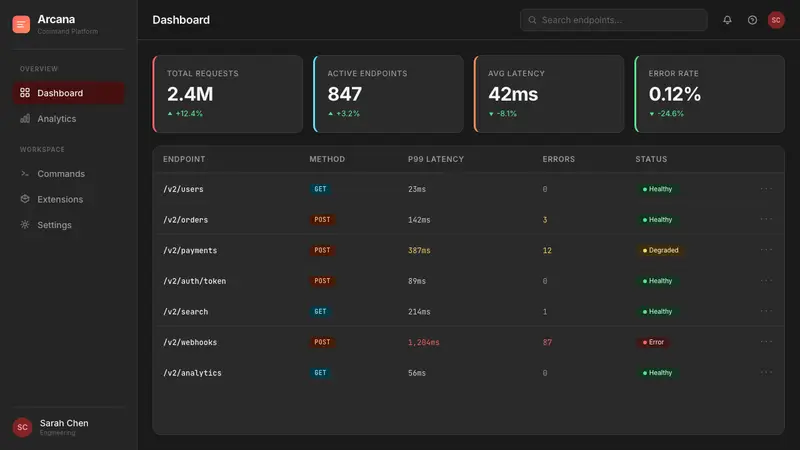The image size is (800, 450).
Task: Click the Error Rate card
Action: [x=710, y=94]
